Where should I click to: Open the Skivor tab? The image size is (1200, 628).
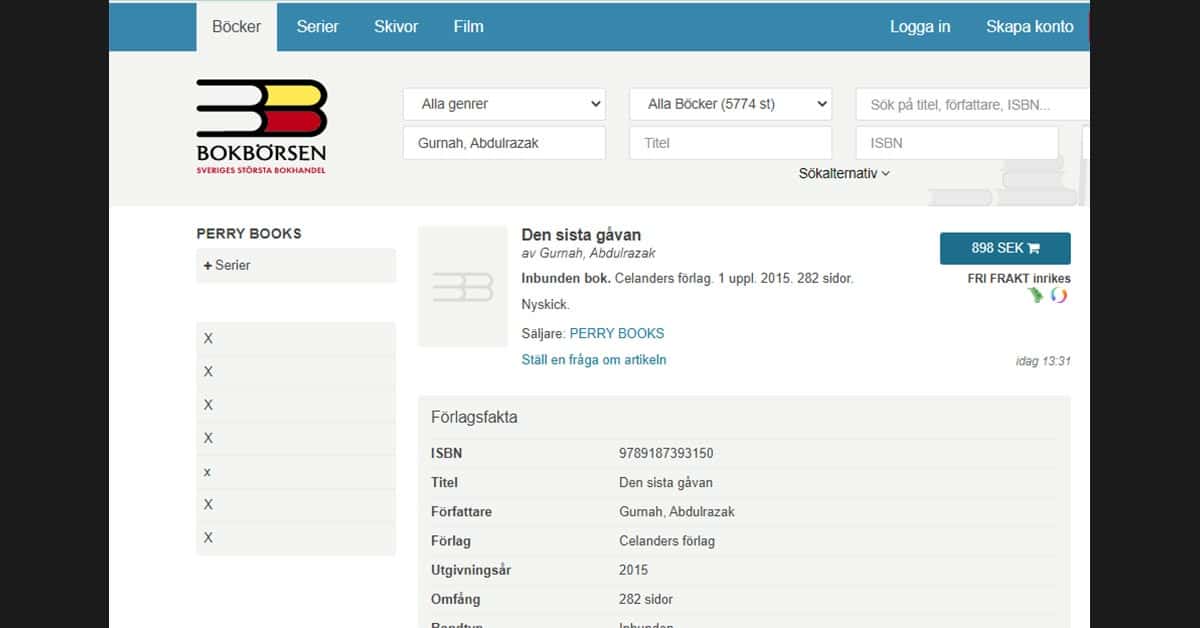pos(396,27)
